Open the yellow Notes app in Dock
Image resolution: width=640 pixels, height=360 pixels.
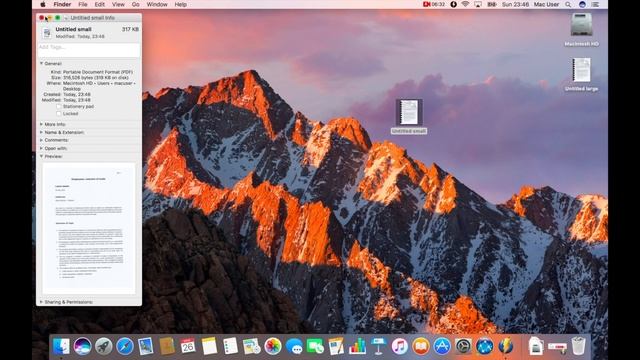click(x=209, y=347)
